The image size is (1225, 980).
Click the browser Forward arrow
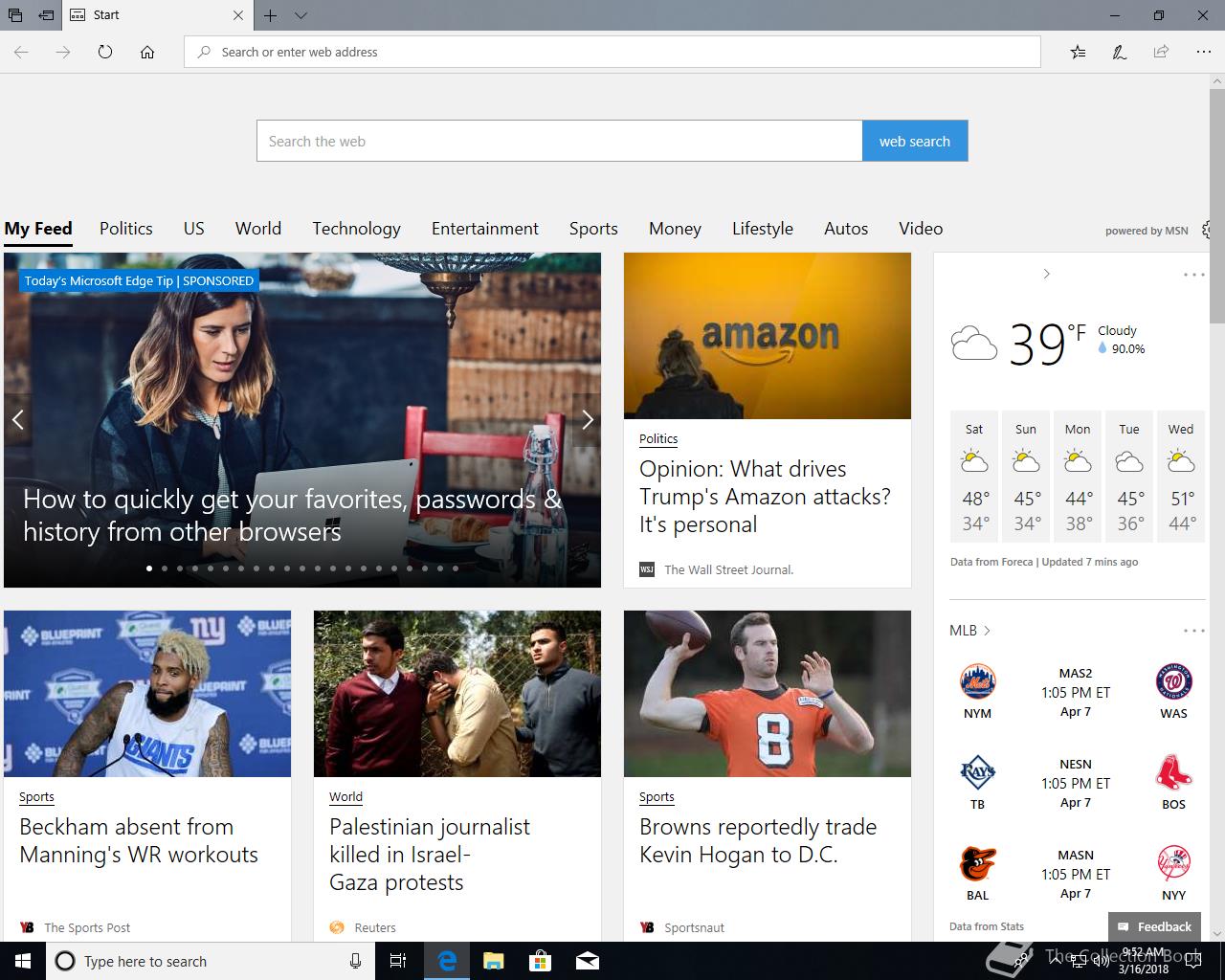pyautogui.click(x=63, y=52)
